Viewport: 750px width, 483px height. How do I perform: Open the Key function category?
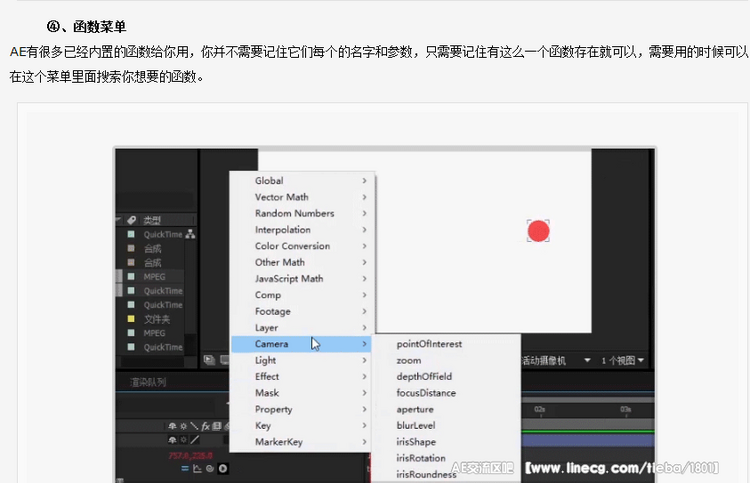[302, 426]
